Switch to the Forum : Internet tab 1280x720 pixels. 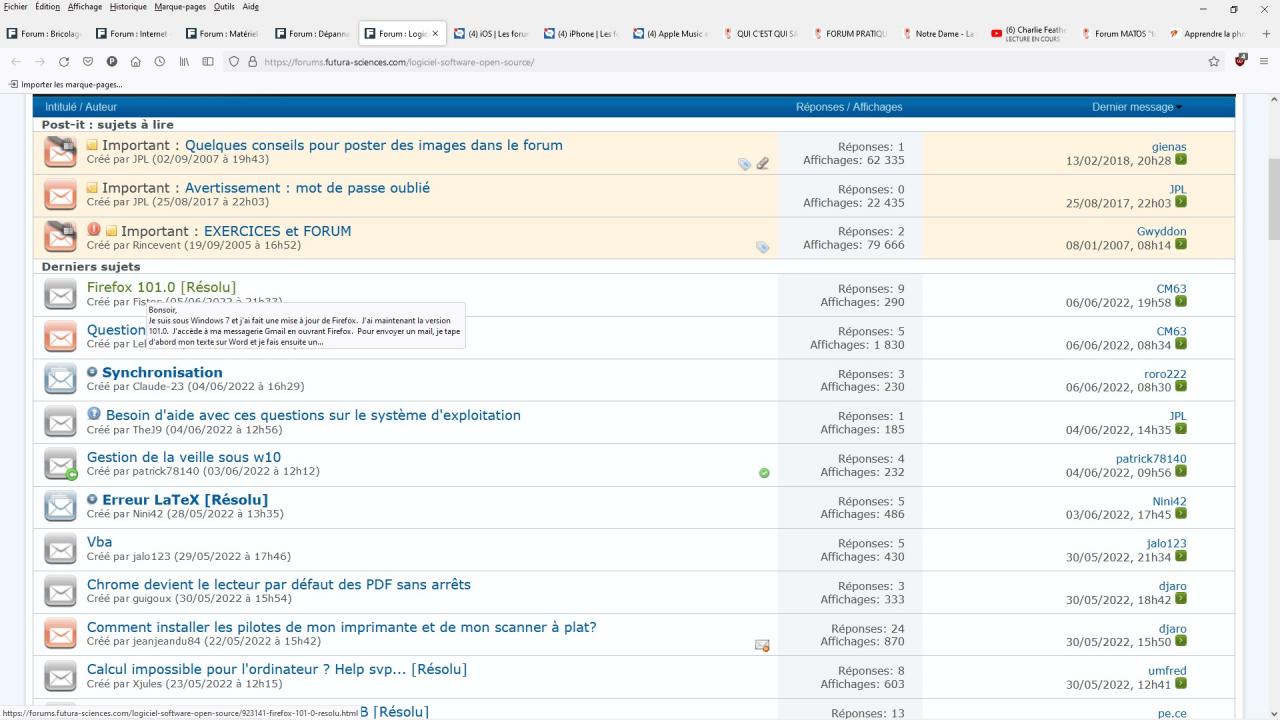(x=133, y=34)
